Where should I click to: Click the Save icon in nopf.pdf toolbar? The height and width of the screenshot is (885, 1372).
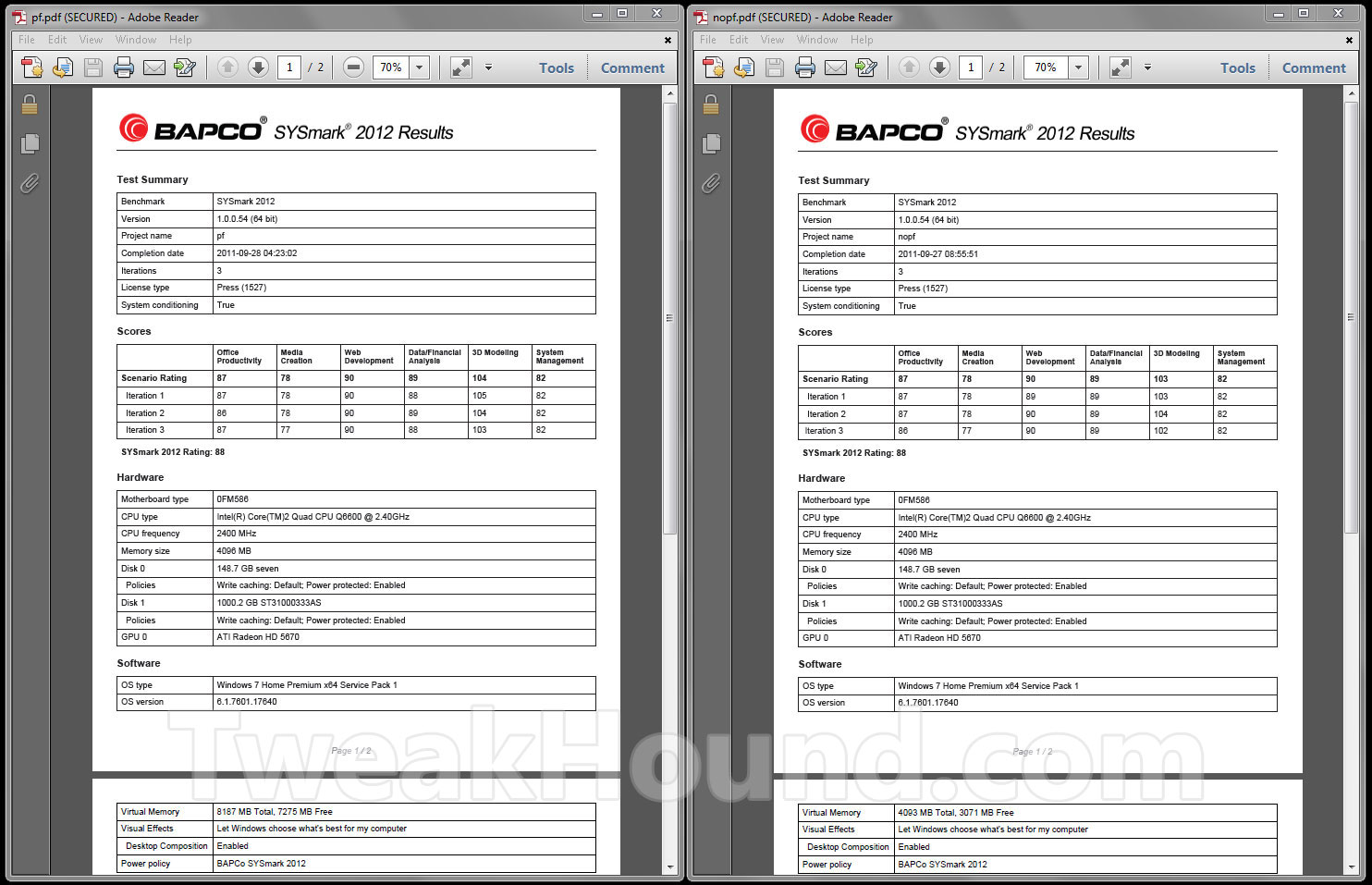[x=775, y=68]
